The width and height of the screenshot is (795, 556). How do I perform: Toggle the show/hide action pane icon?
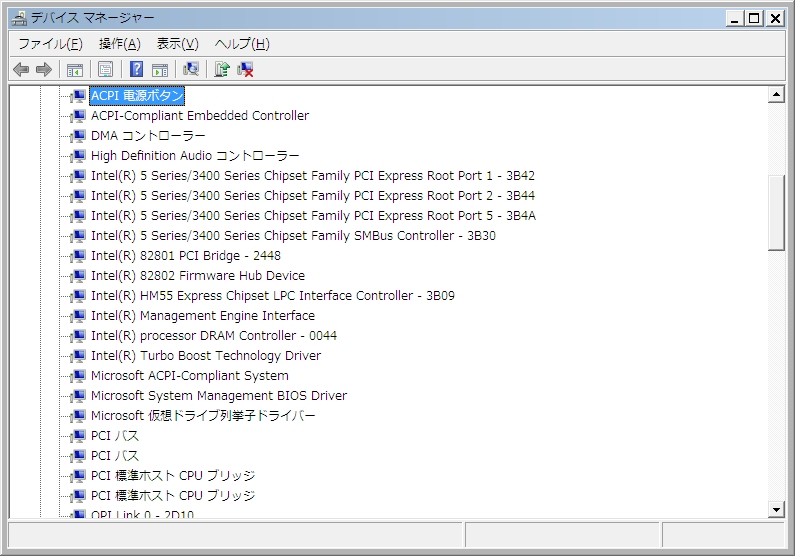pos(160,69)
